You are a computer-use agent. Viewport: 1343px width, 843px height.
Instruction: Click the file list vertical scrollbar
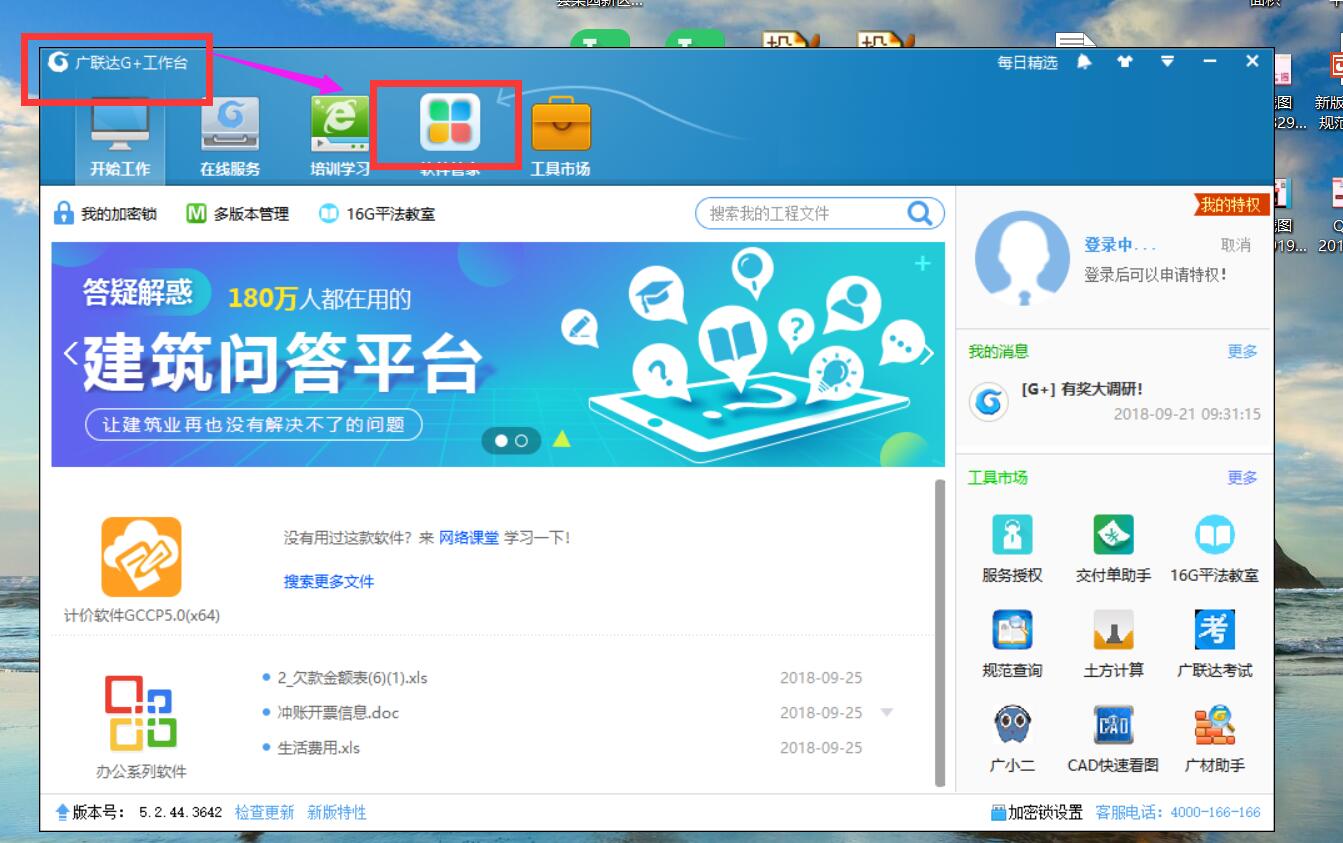click(939, 633)
